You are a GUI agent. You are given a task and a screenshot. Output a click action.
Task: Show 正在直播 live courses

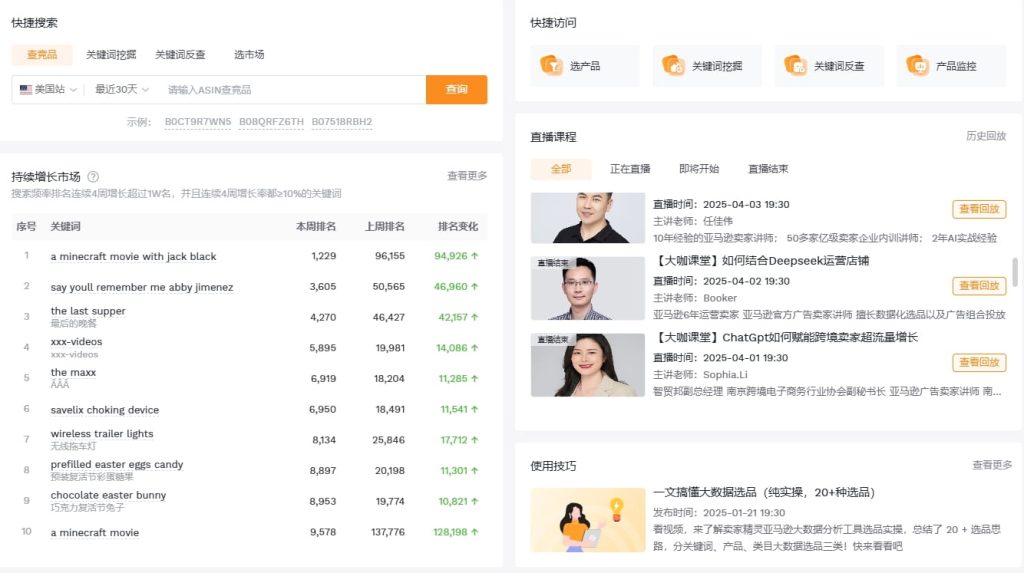point(630,169)
